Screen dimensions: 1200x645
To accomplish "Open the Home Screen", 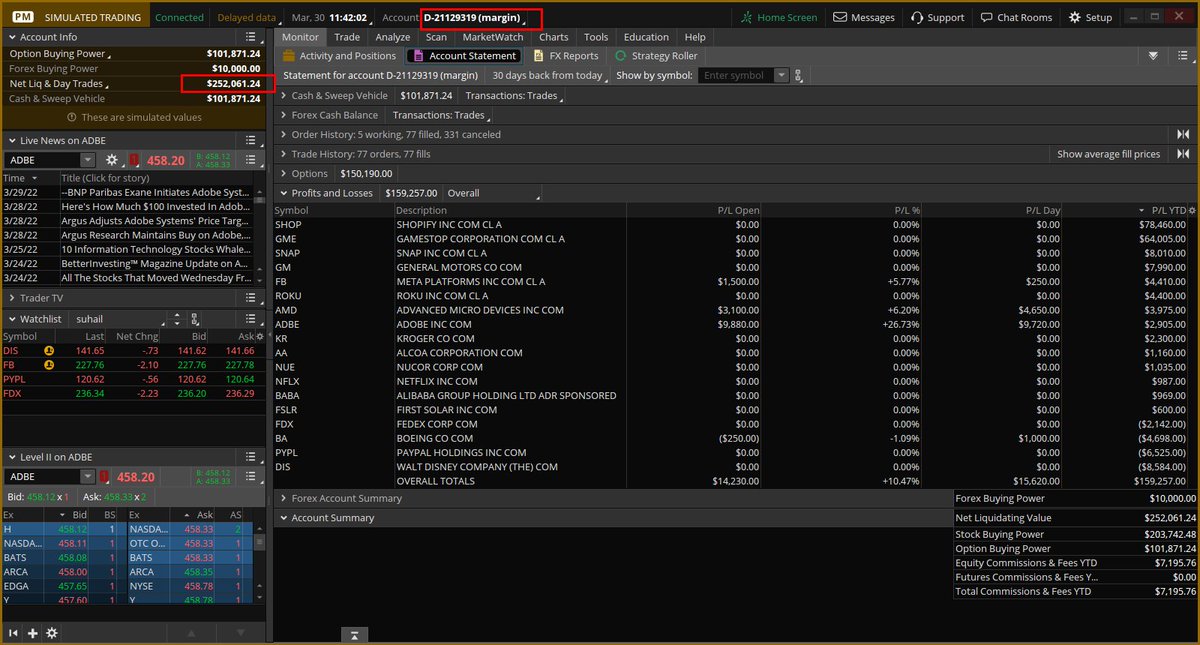I will [779, 17].
